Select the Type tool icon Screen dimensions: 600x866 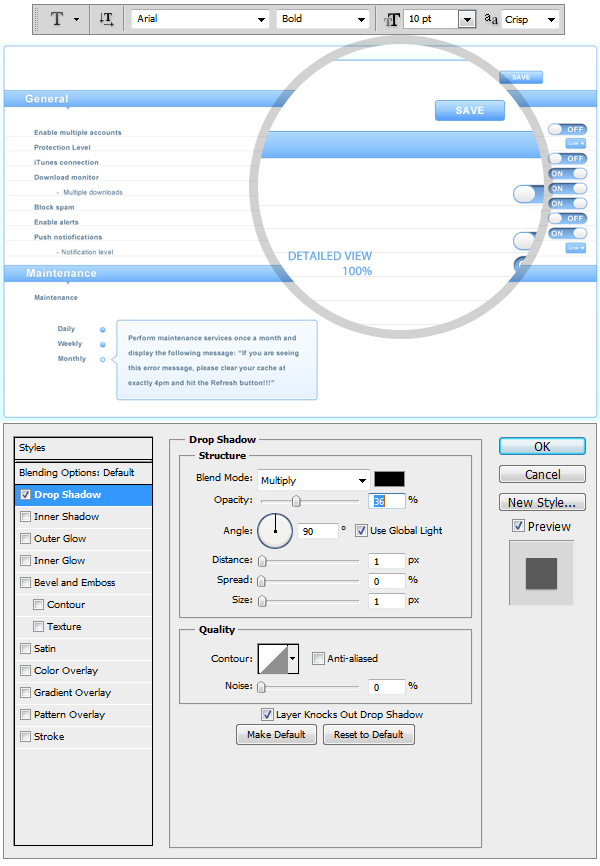pos(56,19)
